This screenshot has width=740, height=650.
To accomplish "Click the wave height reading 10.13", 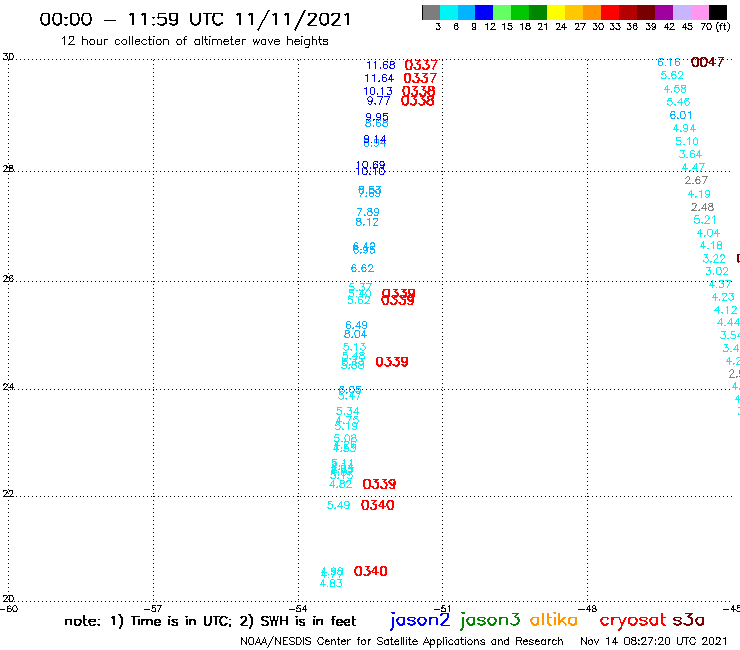I will (x=378, y=91).
